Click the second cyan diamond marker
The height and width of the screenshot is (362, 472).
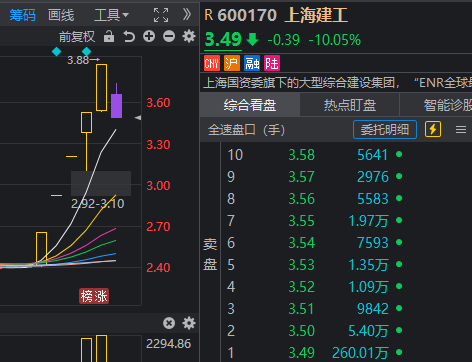pyautogui.click(x=86, y=52)
